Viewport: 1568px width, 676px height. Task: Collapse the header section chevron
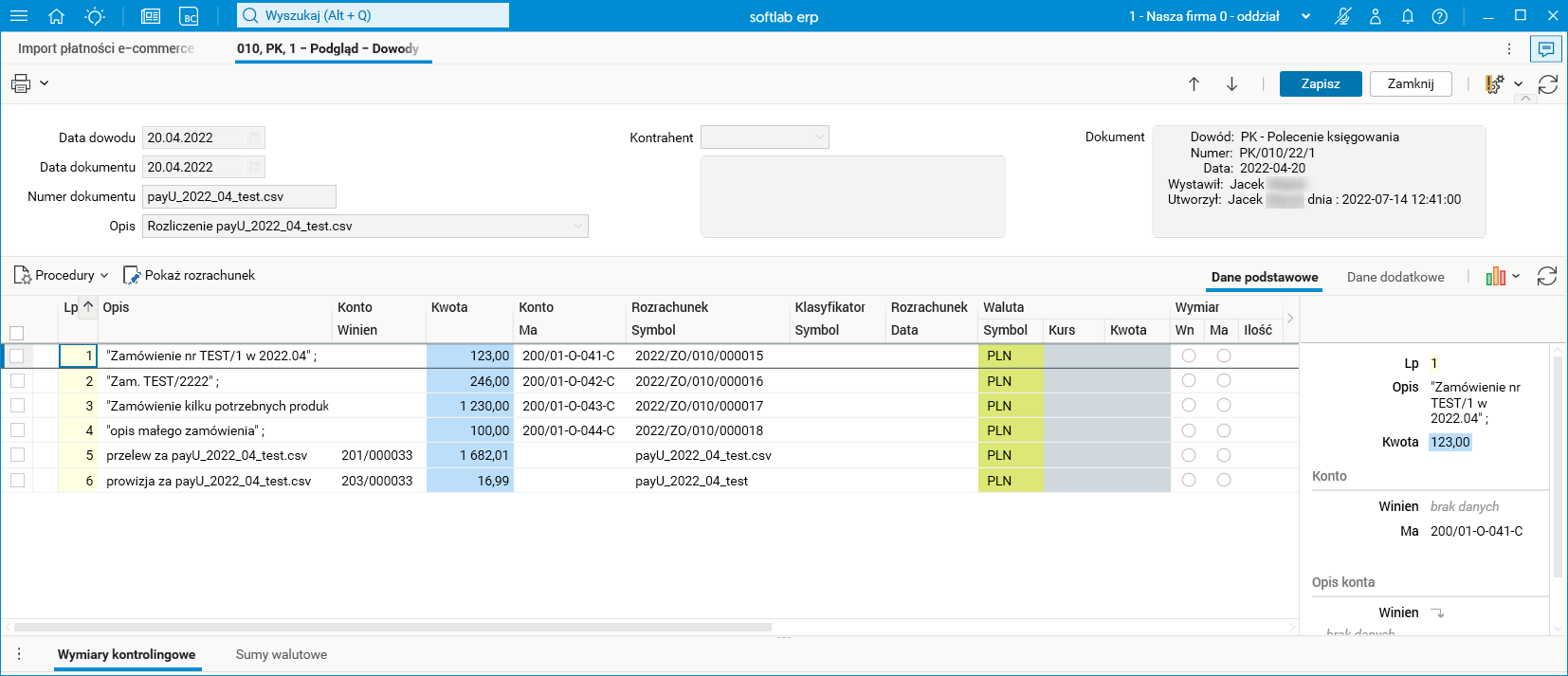pyautogui.click(x=1525, y=99)
